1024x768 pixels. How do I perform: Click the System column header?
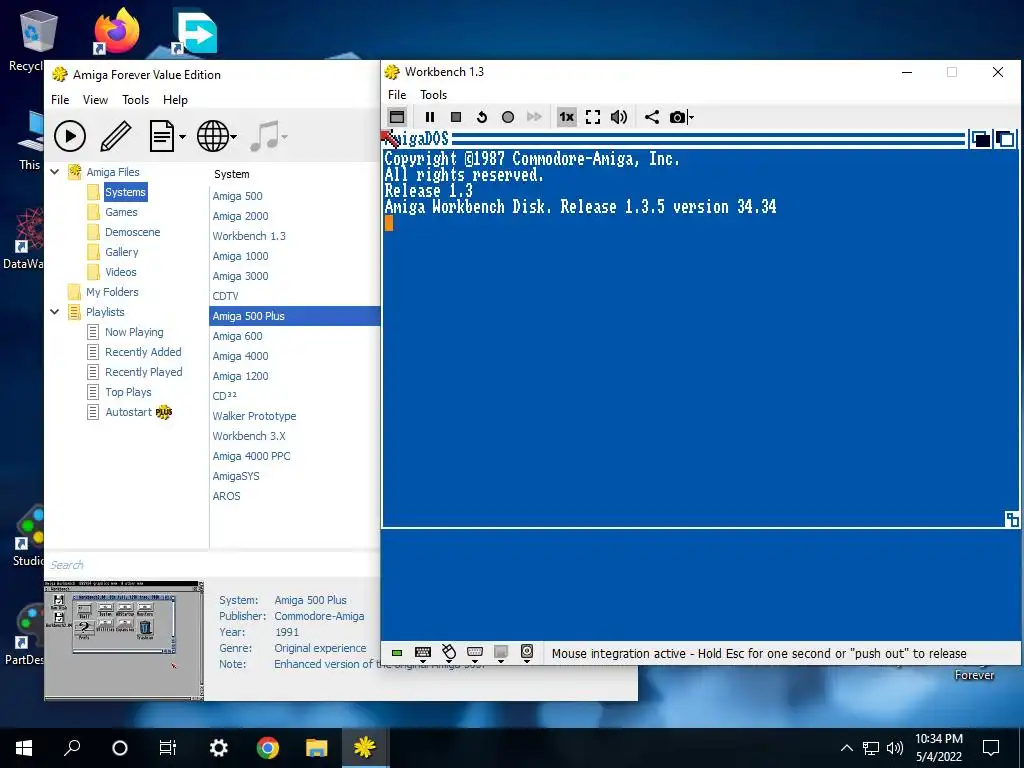click(x=231, y=174)
